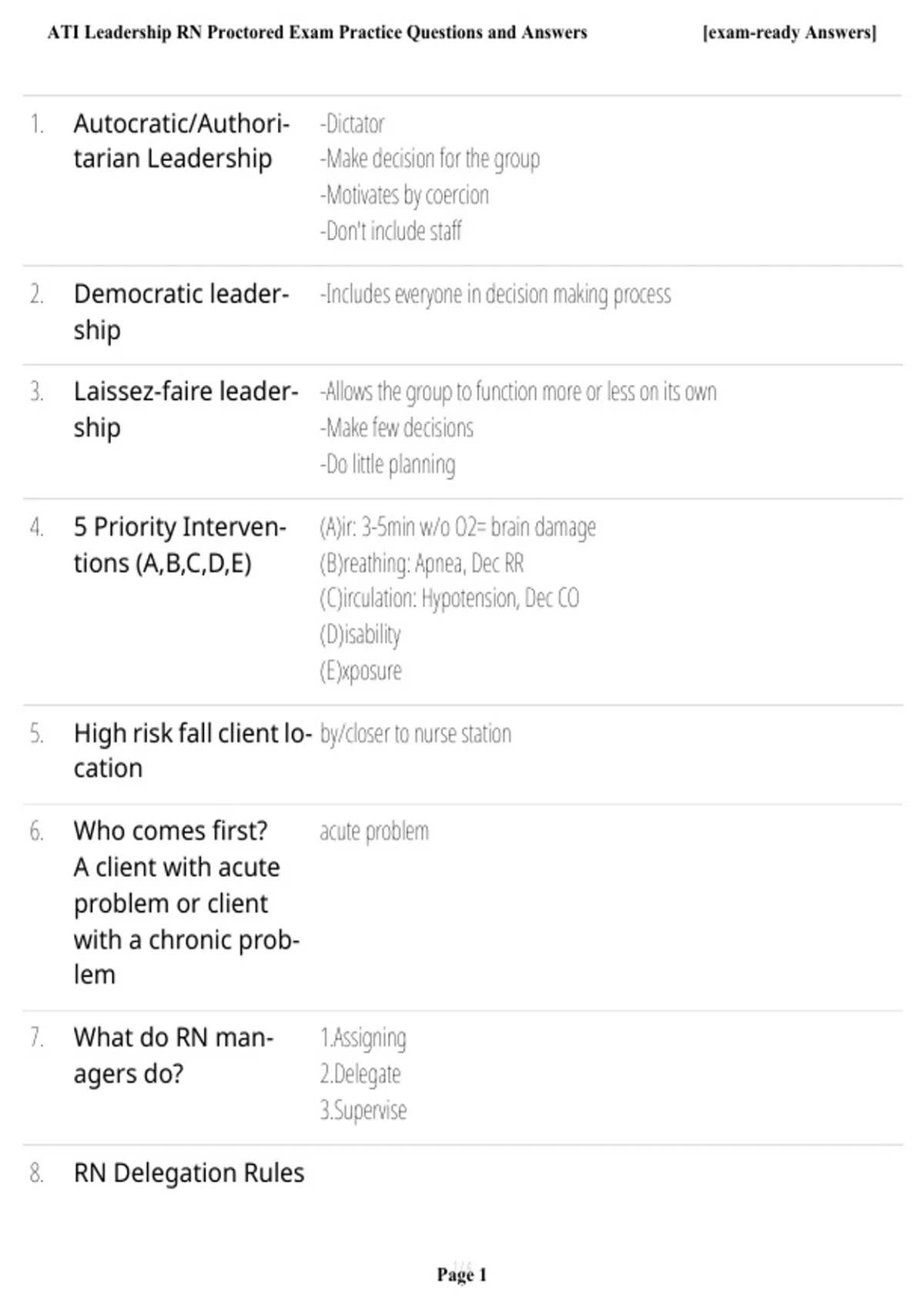Click the '2.Delegate' answer line
Screen dimensions: 924x1309
(x=360, y=1074)
